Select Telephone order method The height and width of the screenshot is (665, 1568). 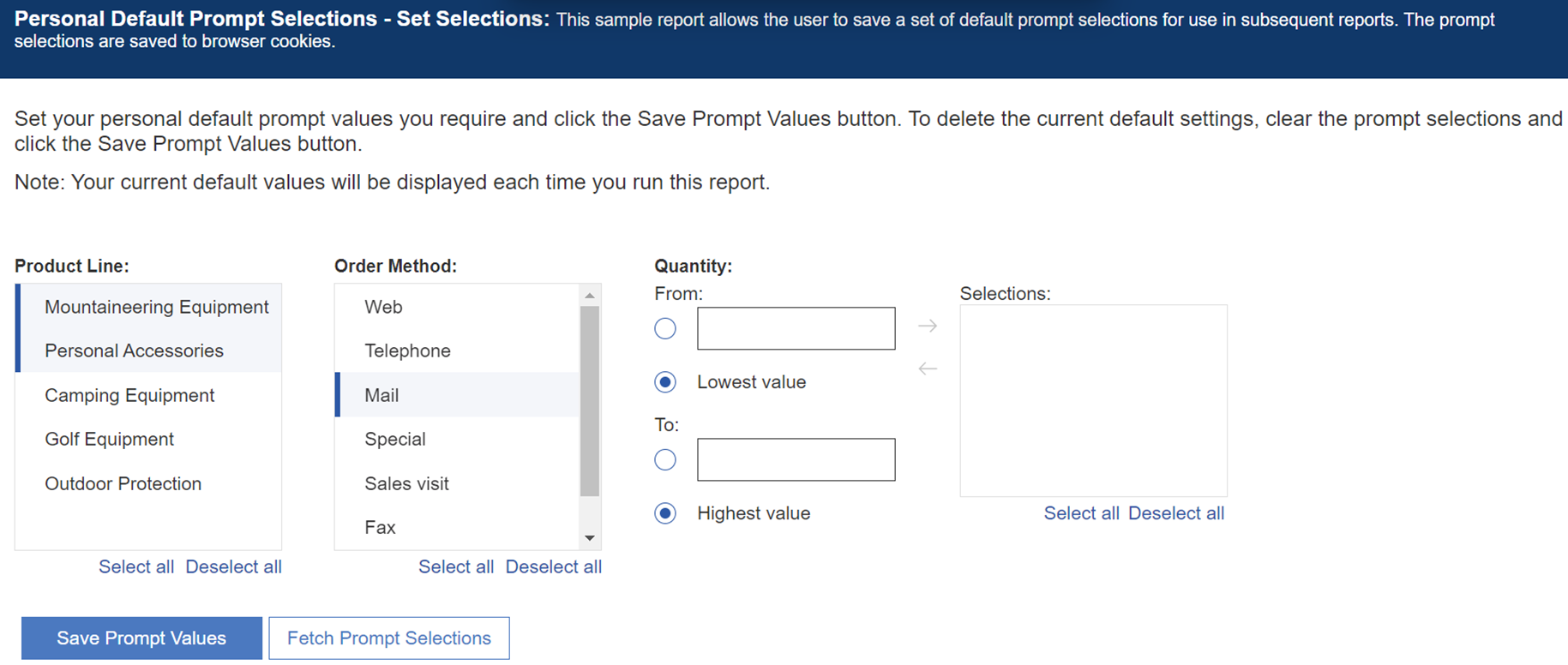click(407, 350)
